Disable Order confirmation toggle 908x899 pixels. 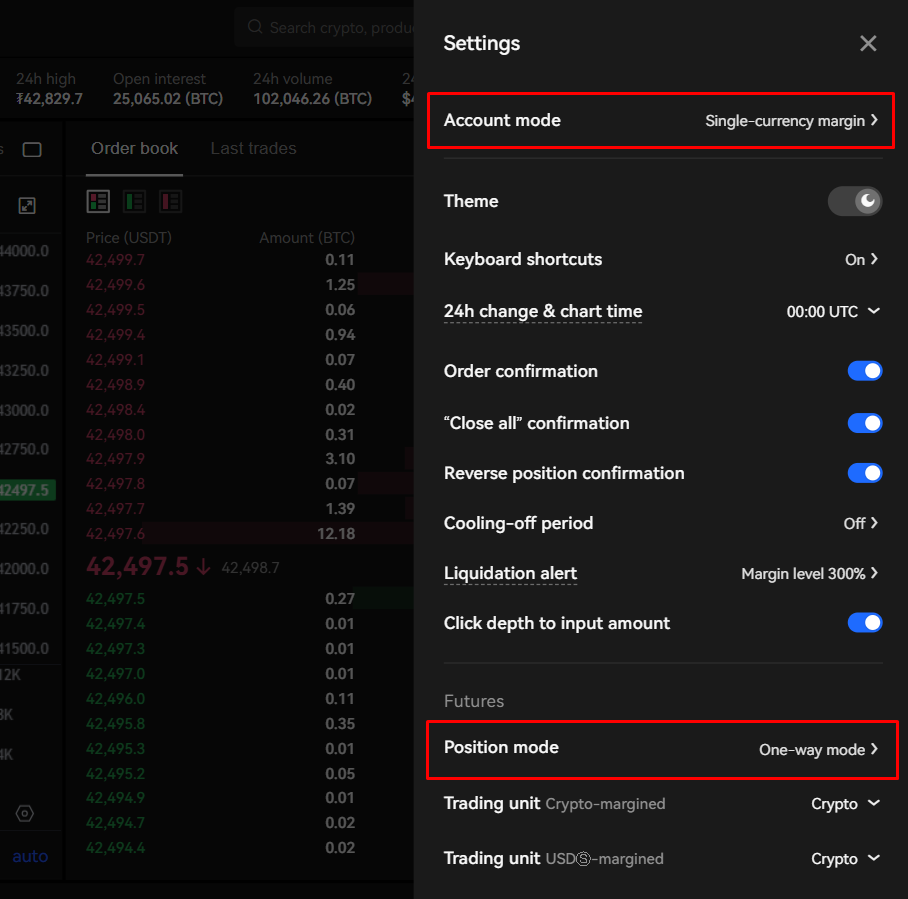click(864, 371)
